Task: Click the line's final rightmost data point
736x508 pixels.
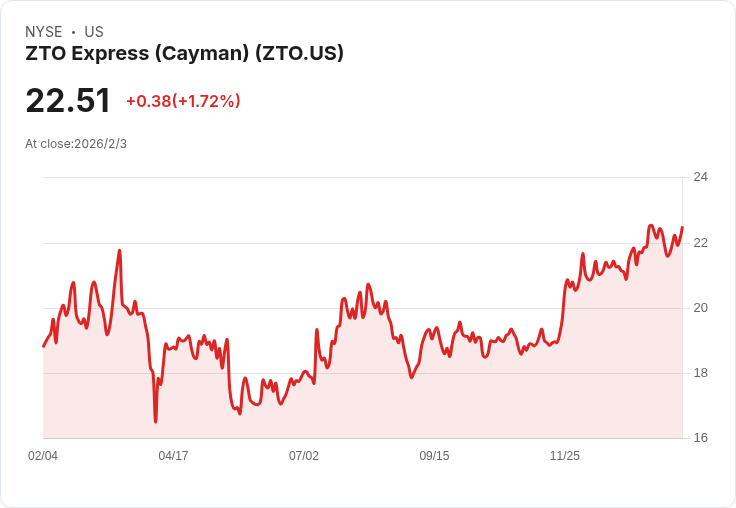Action: coord(682,227)
